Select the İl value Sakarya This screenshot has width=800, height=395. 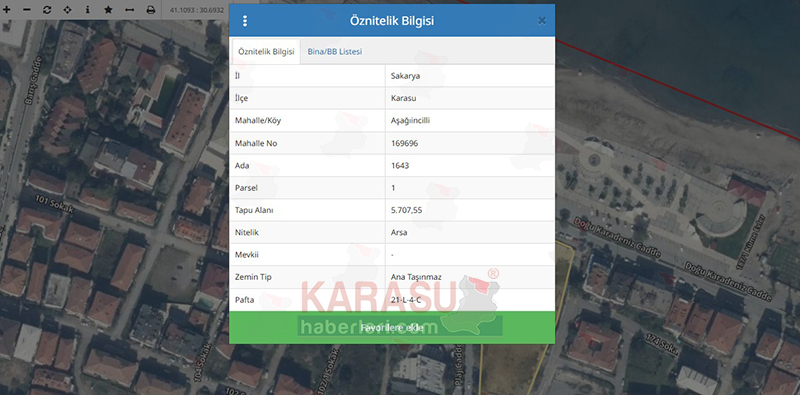tap(406, 76)
